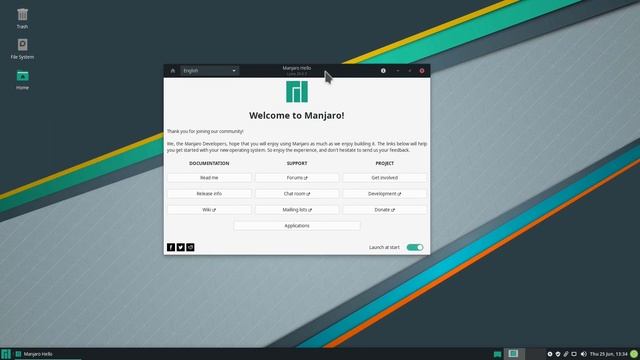
Task: Open the display tray icon
Action: point(574,354)
